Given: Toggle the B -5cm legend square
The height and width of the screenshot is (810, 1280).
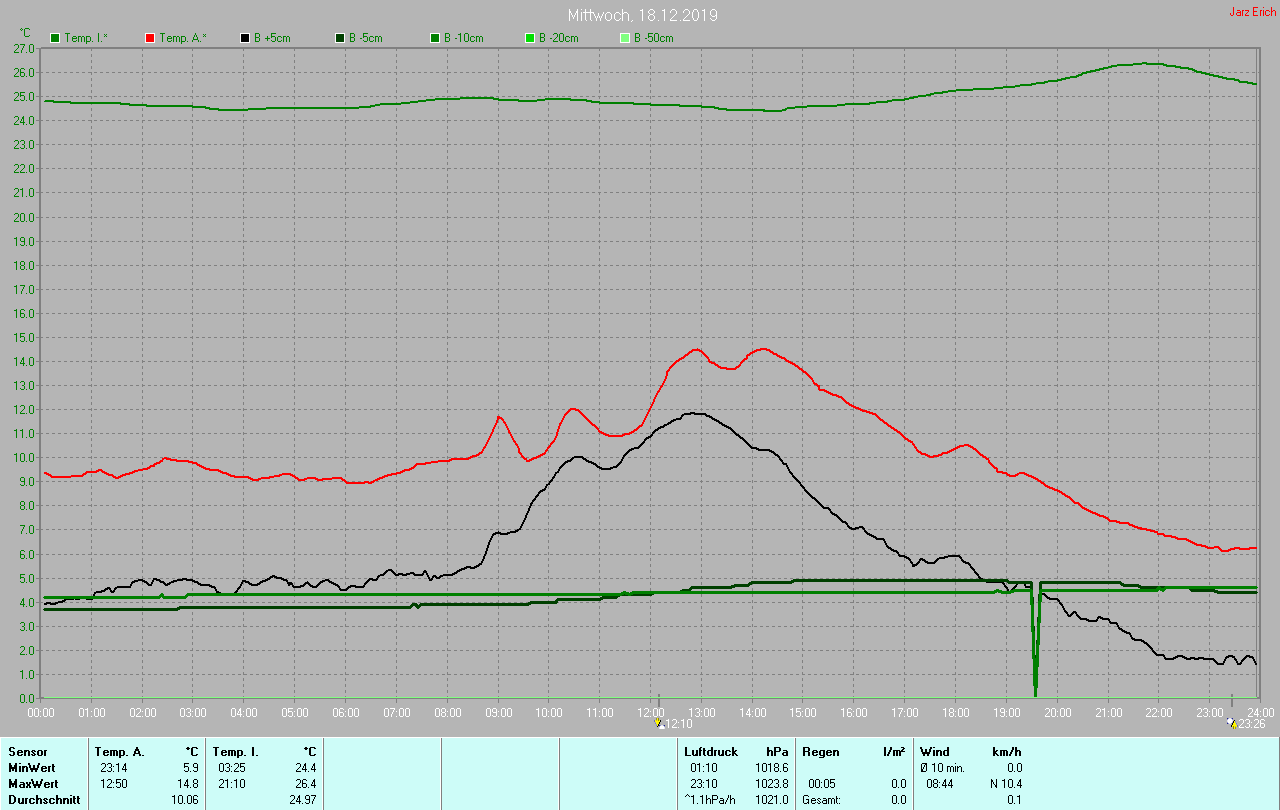Looking at the screenshot, I should click(340, 38).
